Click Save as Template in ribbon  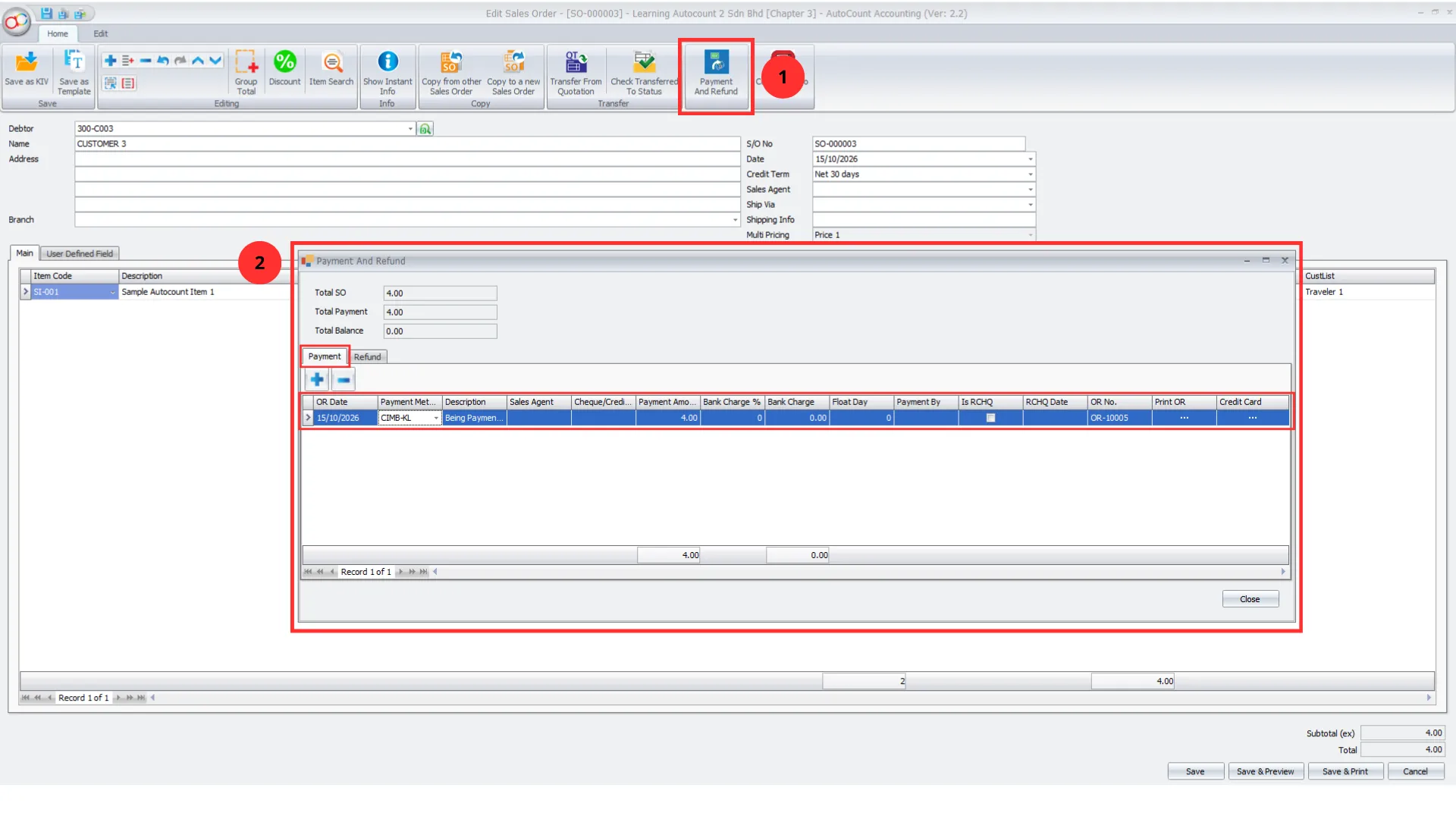click(74, 73)
